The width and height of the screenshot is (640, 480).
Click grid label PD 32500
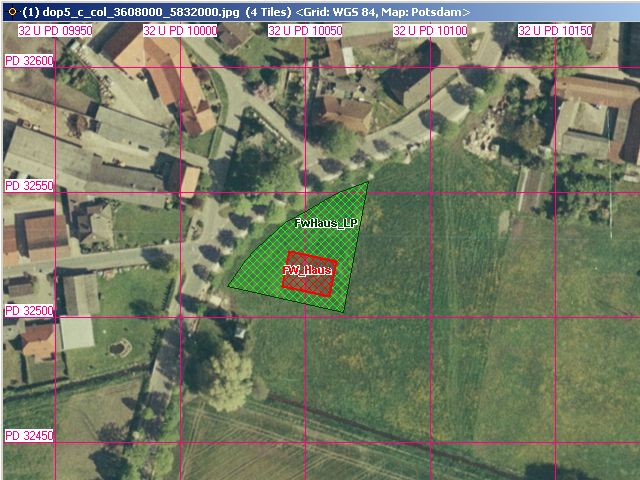pyautogui.click(x=29, y=311)
